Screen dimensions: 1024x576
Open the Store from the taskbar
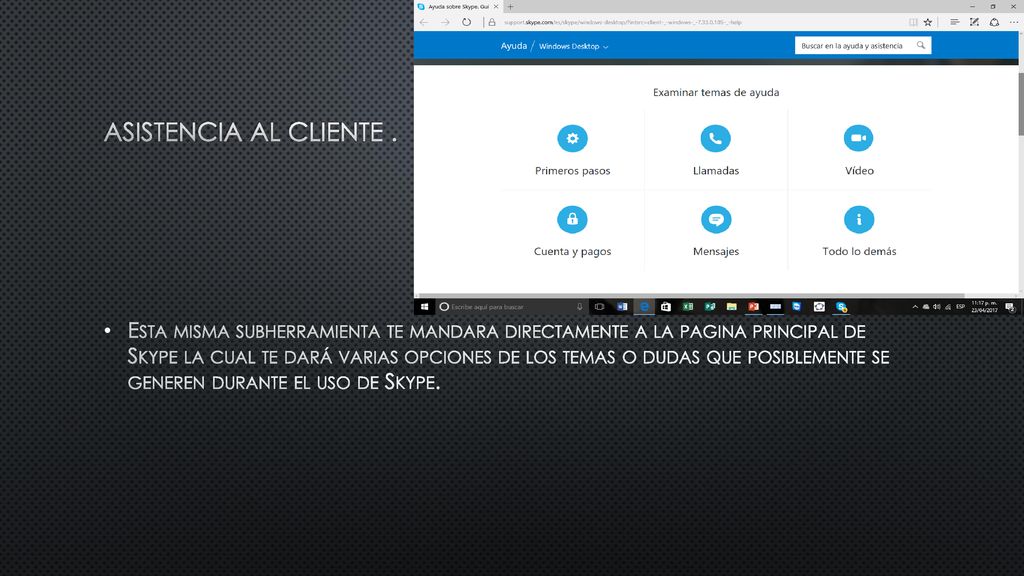[x=665, y=306]
